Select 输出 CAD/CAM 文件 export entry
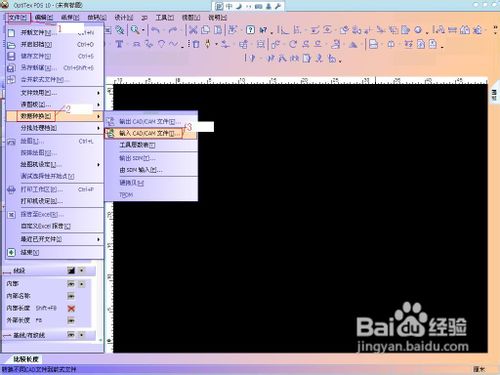The image size is (500, 375). (x=151, y=122)
